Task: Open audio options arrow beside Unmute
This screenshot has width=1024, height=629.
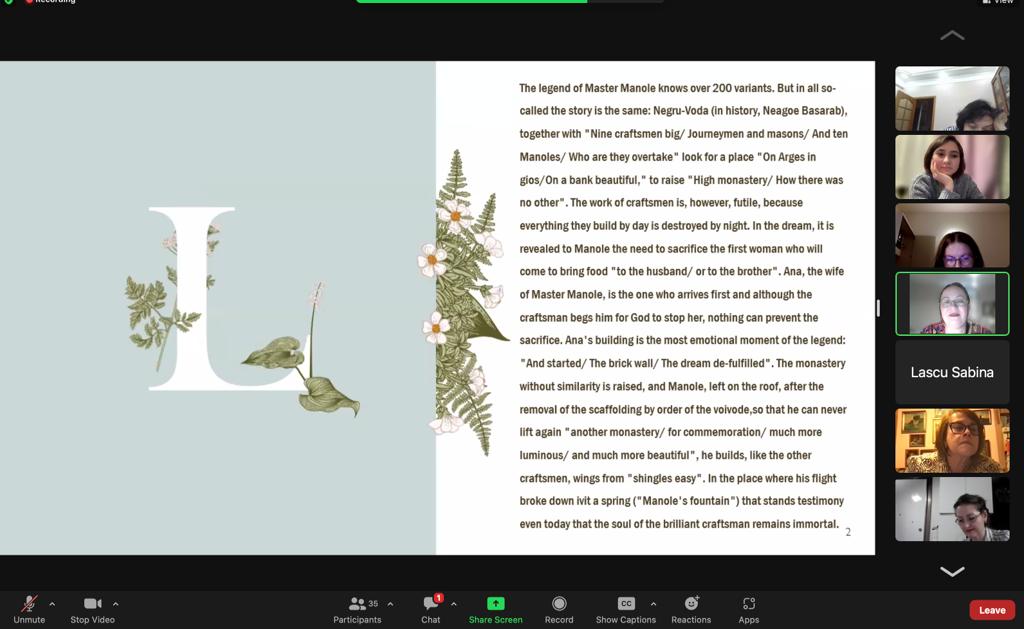Action: pyautogui.click(x=52, y=604)
